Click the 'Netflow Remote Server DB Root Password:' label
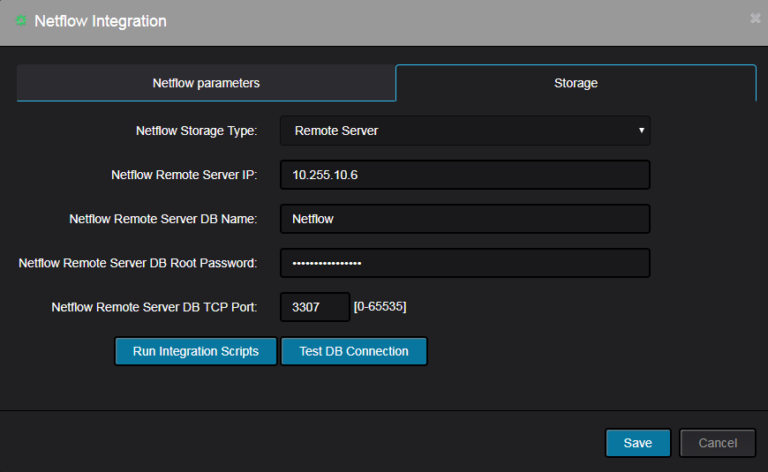This screenshot has width=768, height=472. (138, 263)
